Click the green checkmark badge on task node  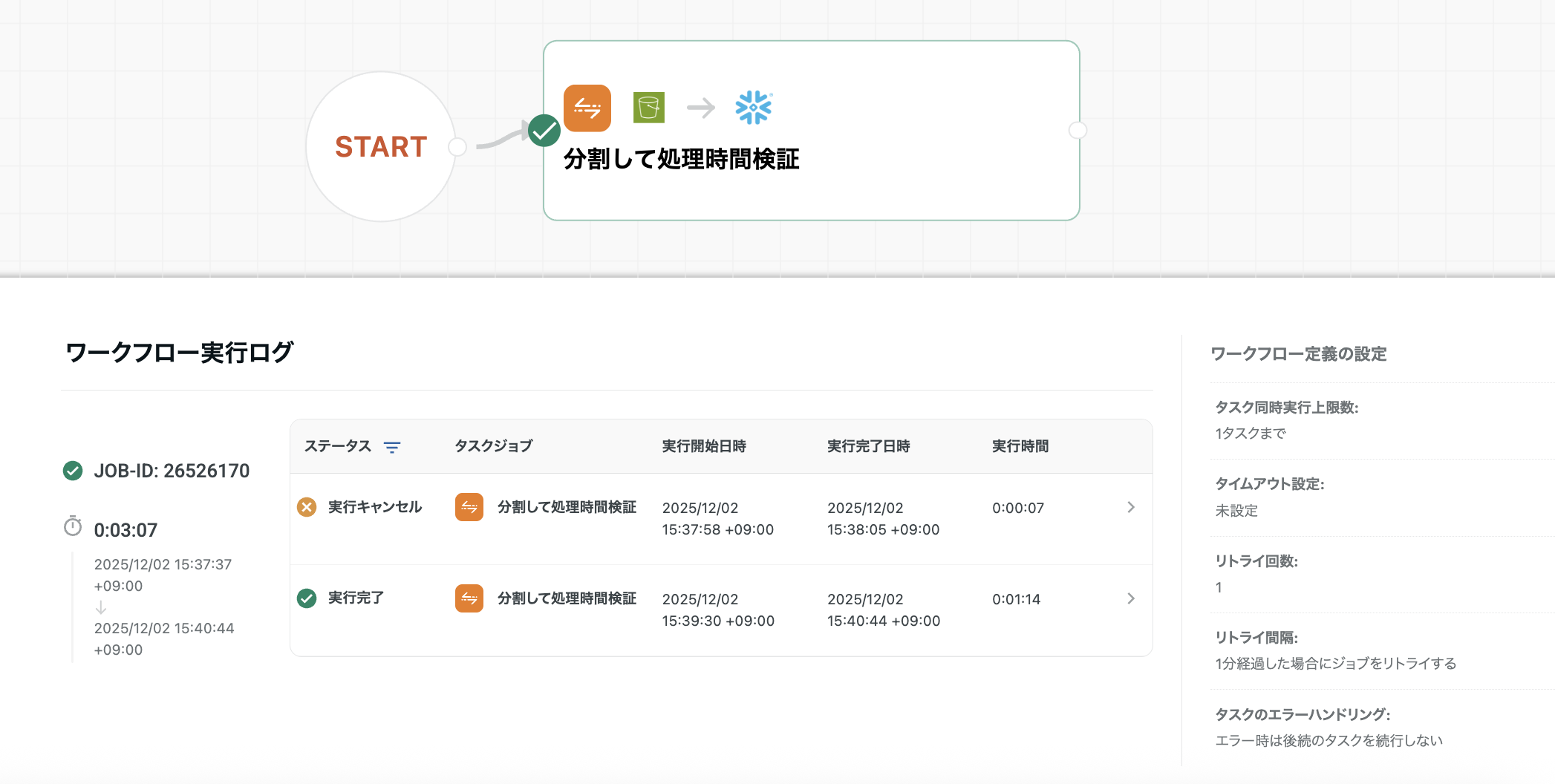pyautogui.click(x=544, y=131)
